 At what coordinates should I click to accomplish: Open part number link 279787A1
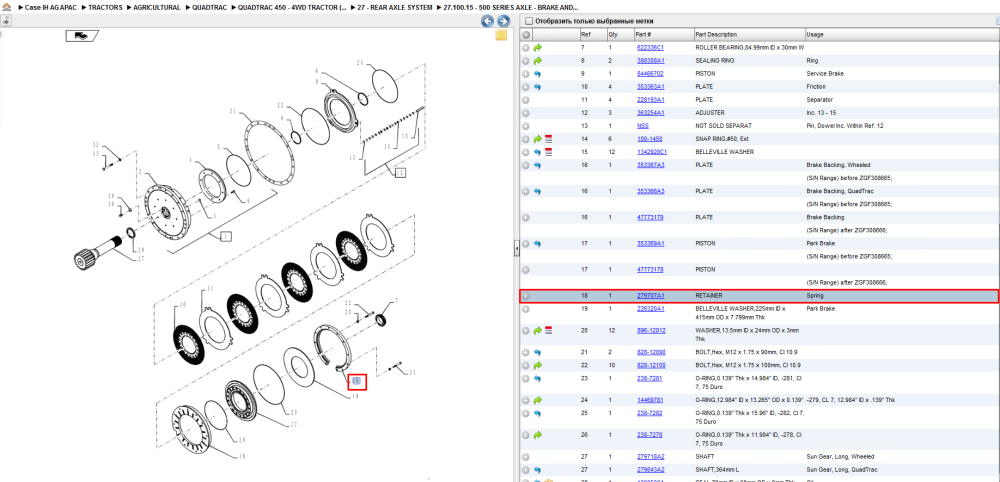(x=650, y=296)
